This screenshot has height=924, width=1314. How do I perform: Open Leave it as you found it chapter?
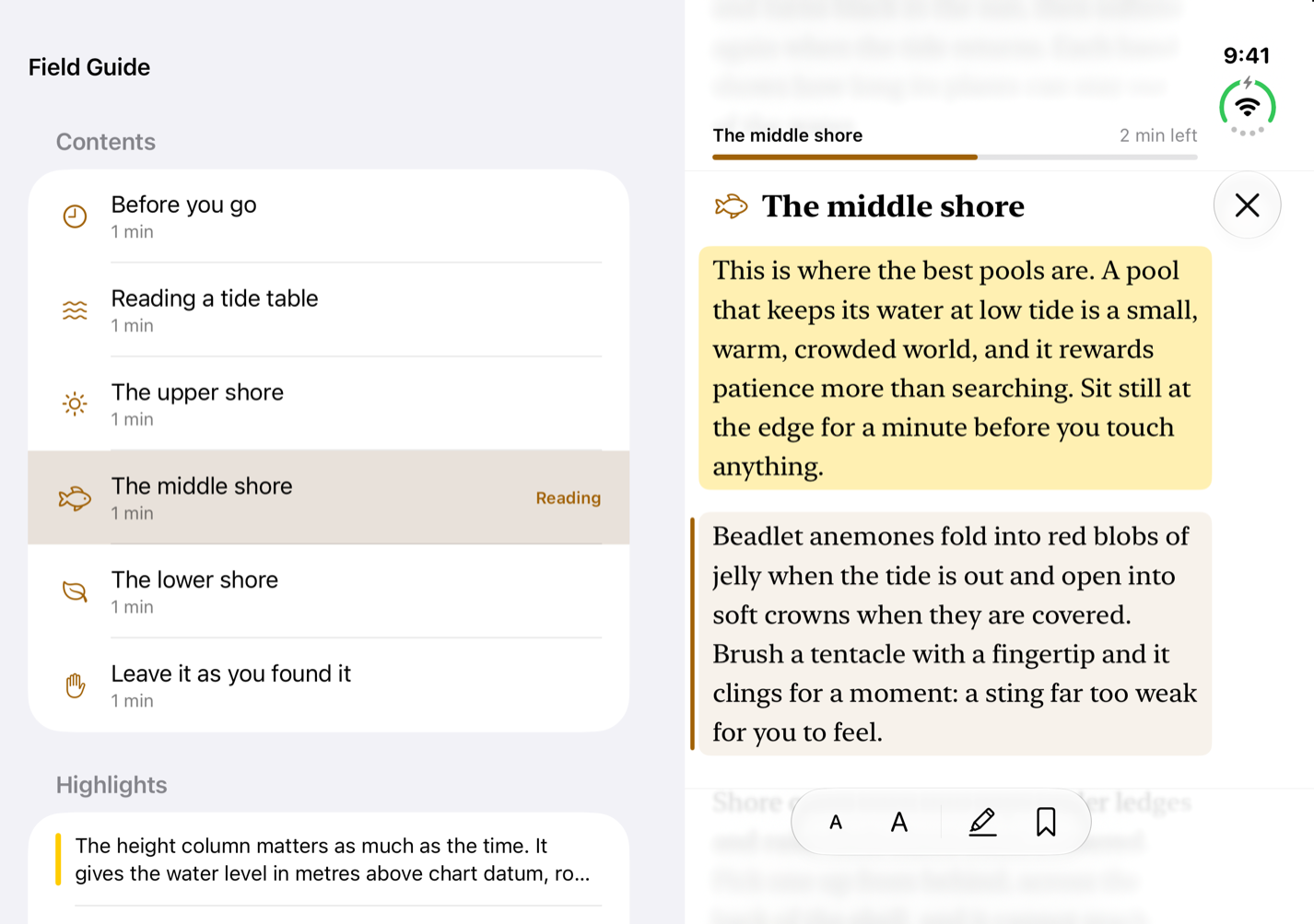329,685
